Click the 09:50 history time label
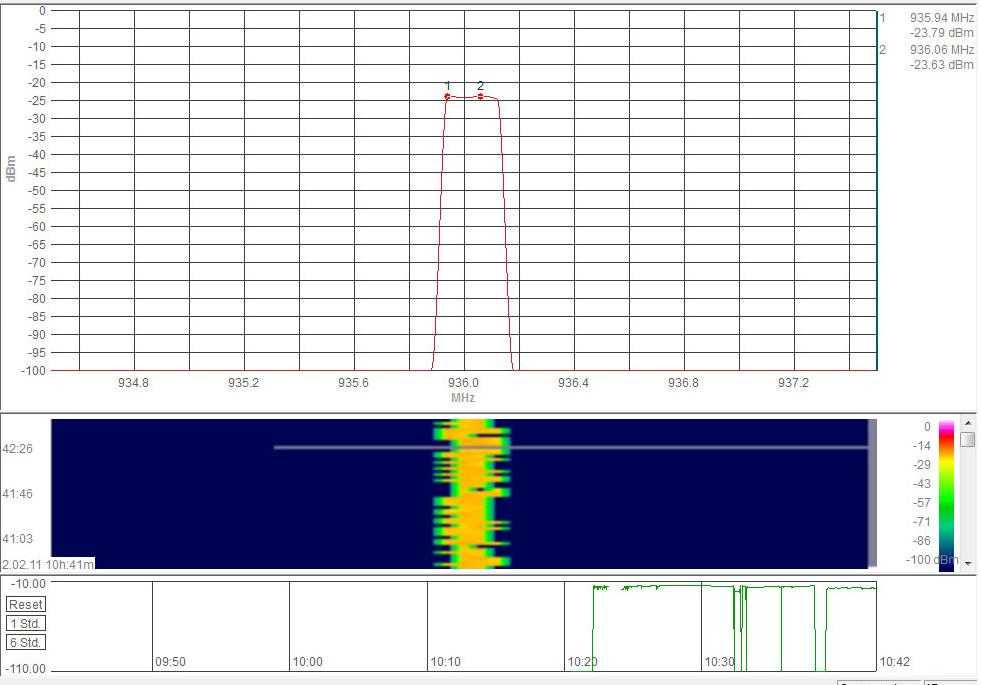Screen dimensions: 981x685 (x=170, y=662)
